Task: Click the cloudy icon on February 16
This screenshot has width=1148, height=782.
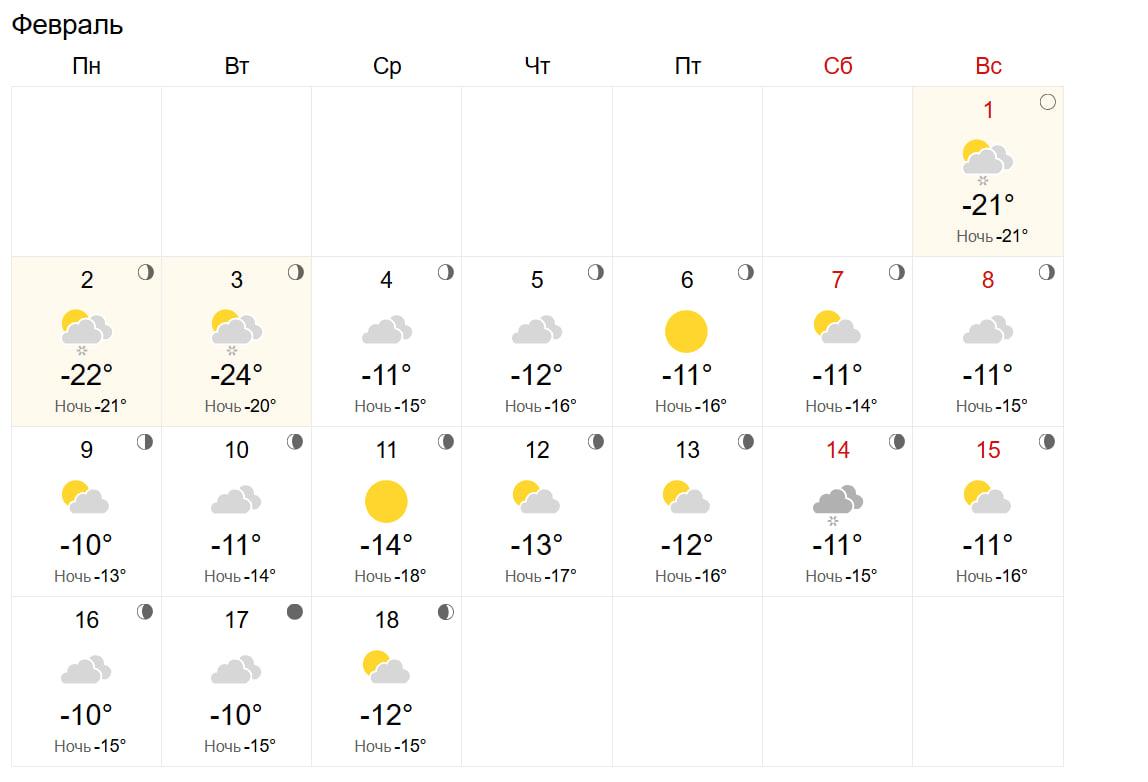Action: coord(86,669)
